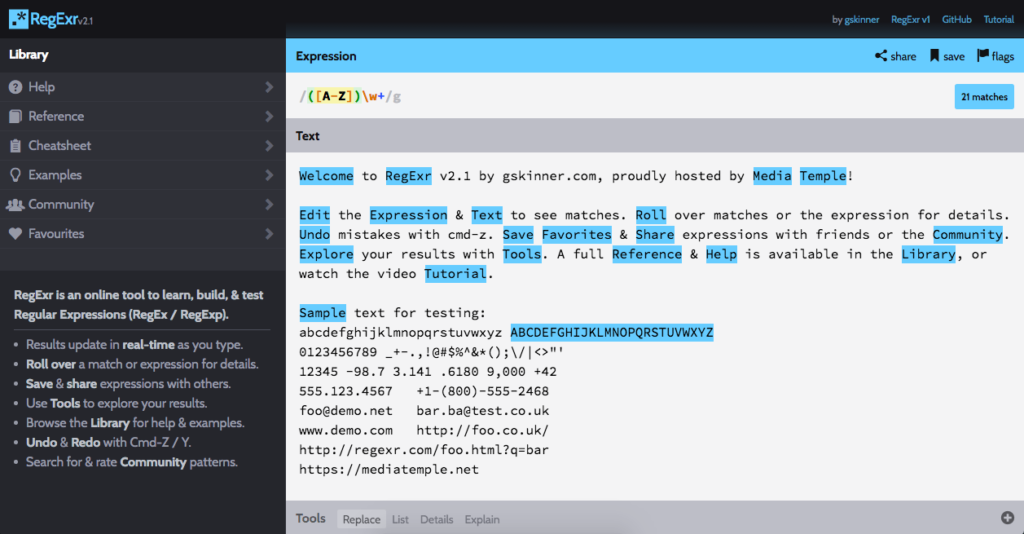Click the Cheatsheet clipboard icon

click(15, 146)
